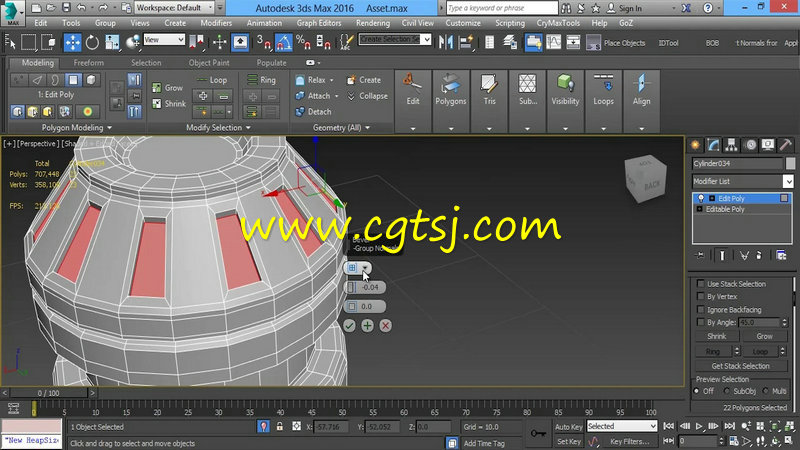Open the Workspace Default dropdown
This screenshot has height=450, width=800.
click(174, 8)
